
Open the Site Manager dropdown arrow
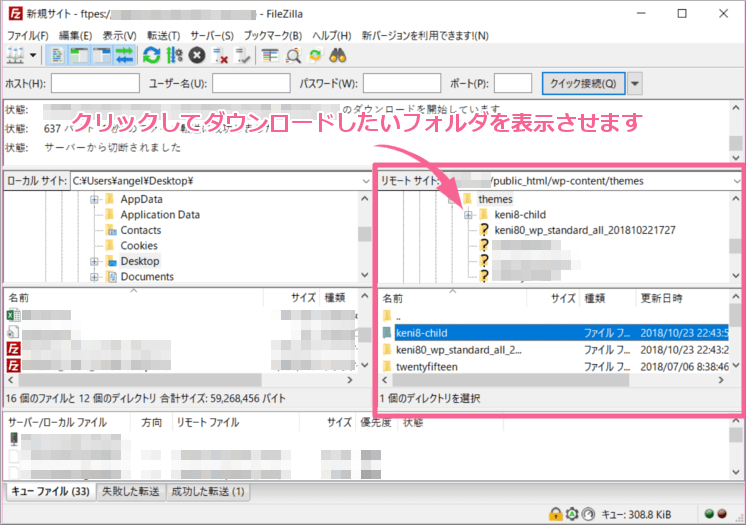coord(33,56)
